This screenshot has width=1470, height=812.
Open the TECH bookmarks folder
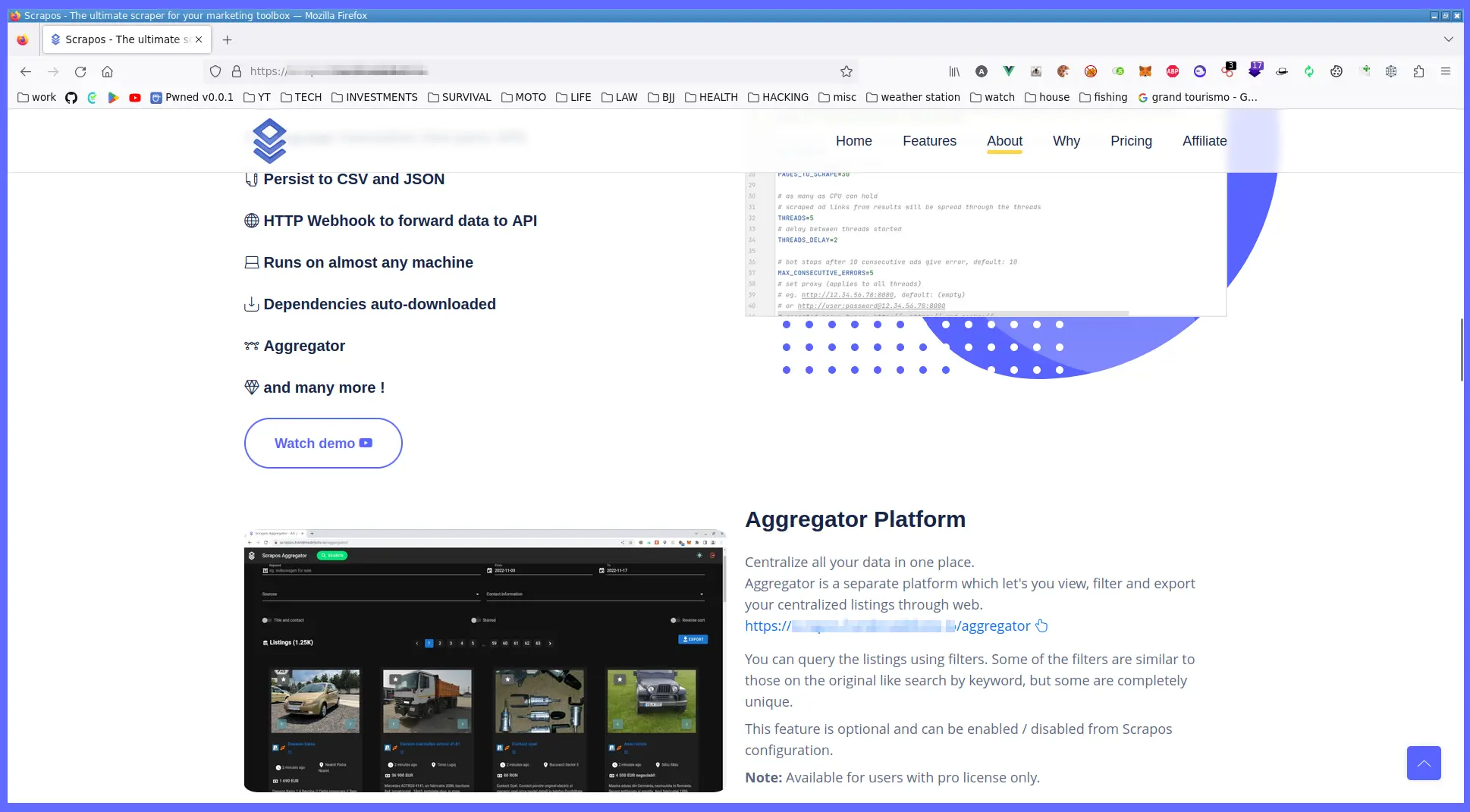(x=301, y=97)
